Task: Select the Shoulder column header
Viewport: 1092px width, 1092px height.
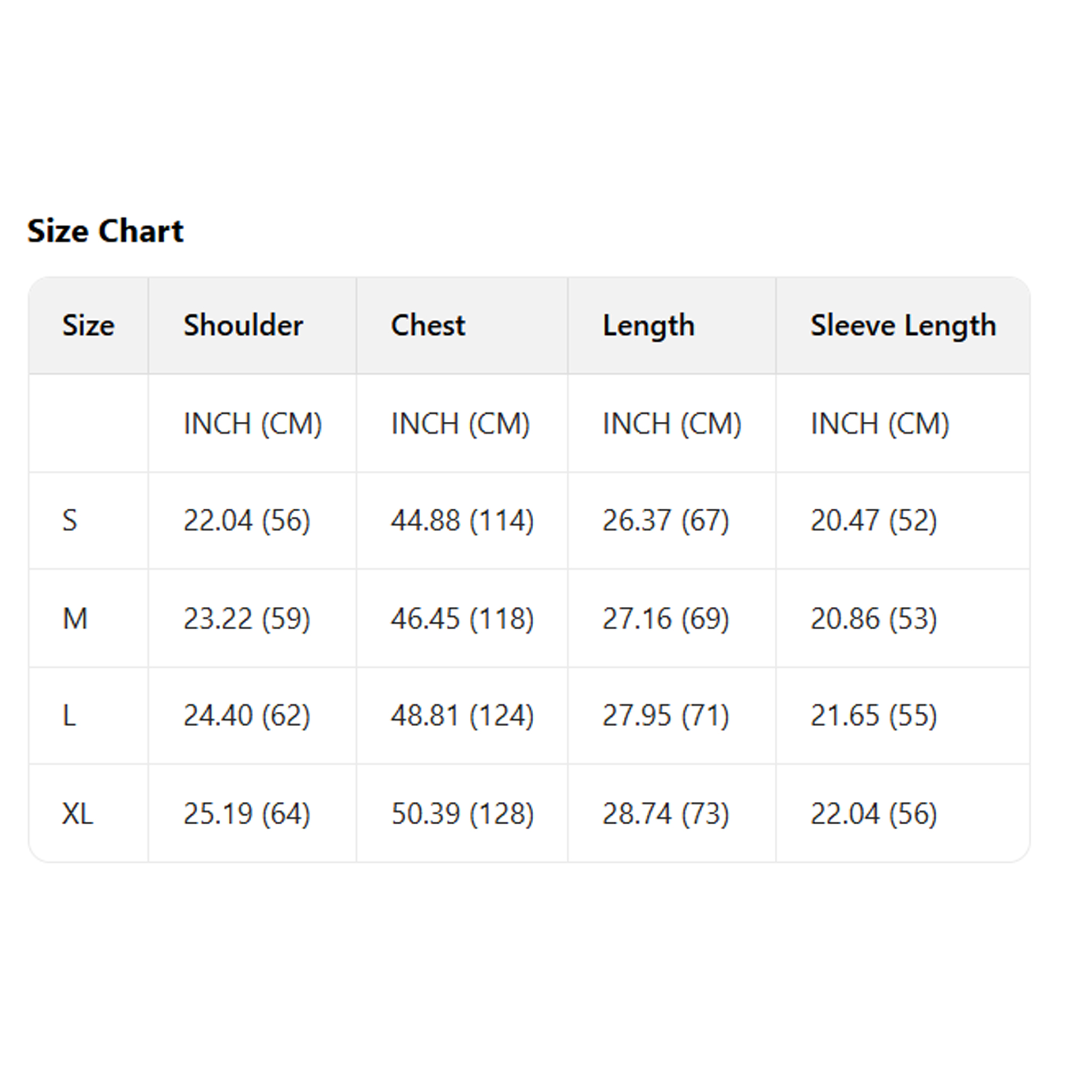Action: (243, 326)
